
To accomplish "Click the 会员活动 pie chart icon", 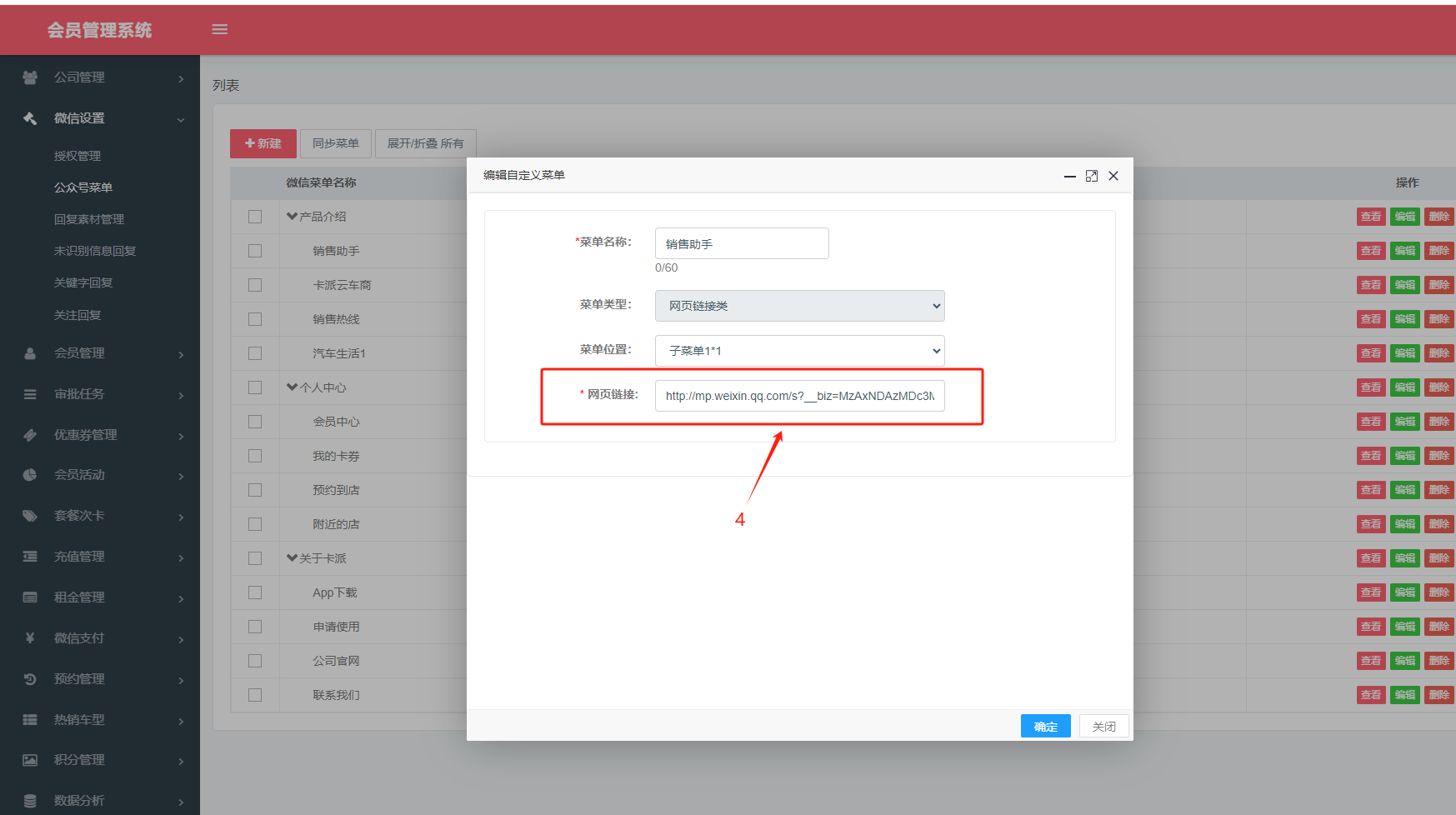I will (x=30, y=475).
